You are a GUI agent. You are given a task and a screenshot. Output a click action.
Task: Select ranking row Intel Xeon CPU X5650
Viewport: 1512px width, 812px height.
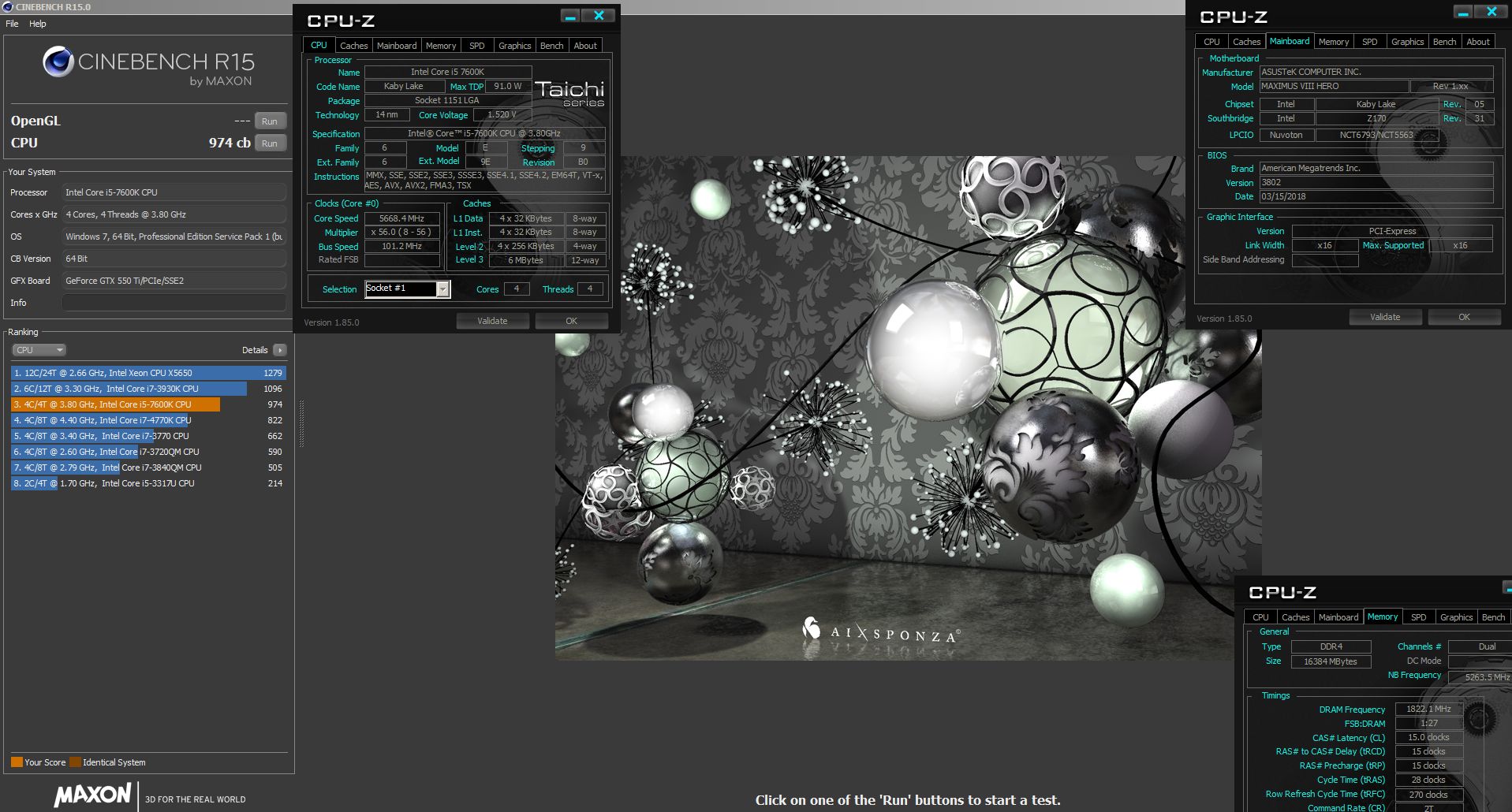tap(148, 373)
